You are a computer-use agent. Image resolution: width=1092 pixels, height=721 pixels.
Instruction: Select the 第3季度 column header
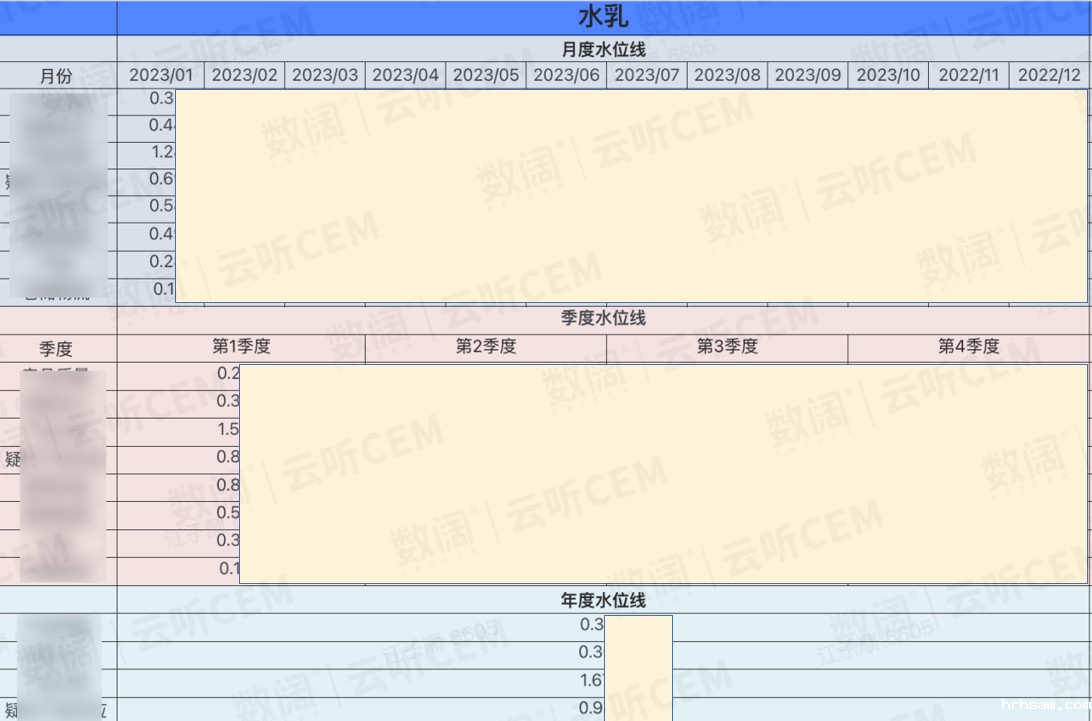point(727,347)
